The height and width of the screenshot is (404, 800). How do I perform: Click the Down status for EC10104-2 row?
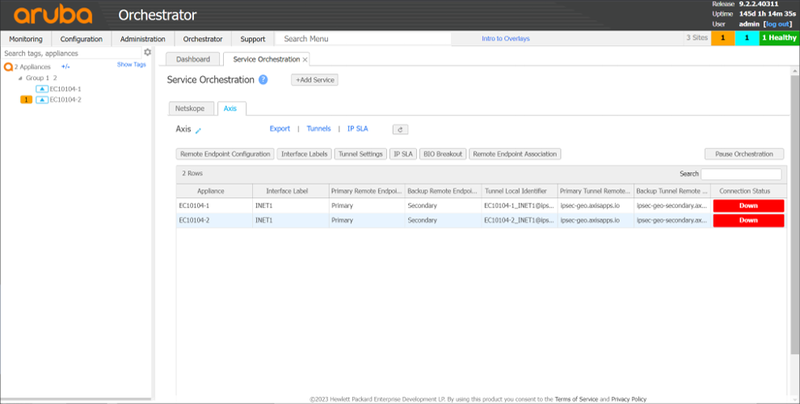click(748, 220)
